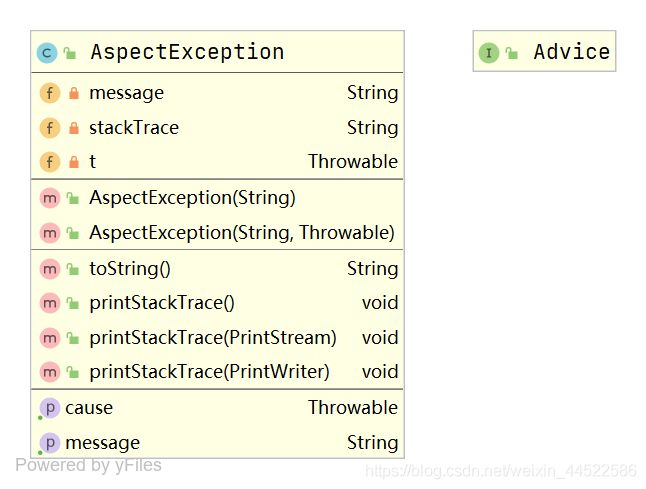
Task: Click the field icon for message String
Action: click(x=50, y=93)
